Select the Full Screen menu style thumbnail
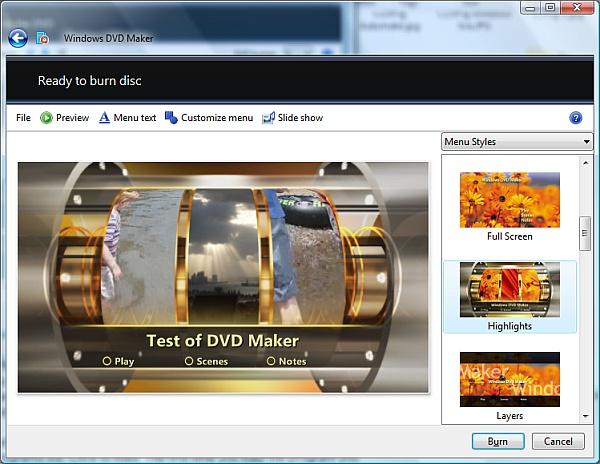The image size is (600, 464). point(510,200)
